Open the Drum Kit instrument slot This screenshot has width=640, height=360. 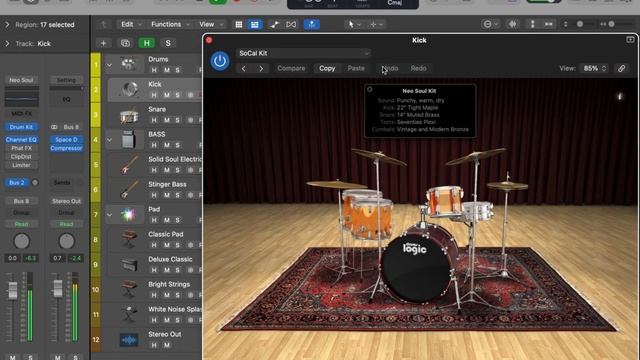point(21,127)
